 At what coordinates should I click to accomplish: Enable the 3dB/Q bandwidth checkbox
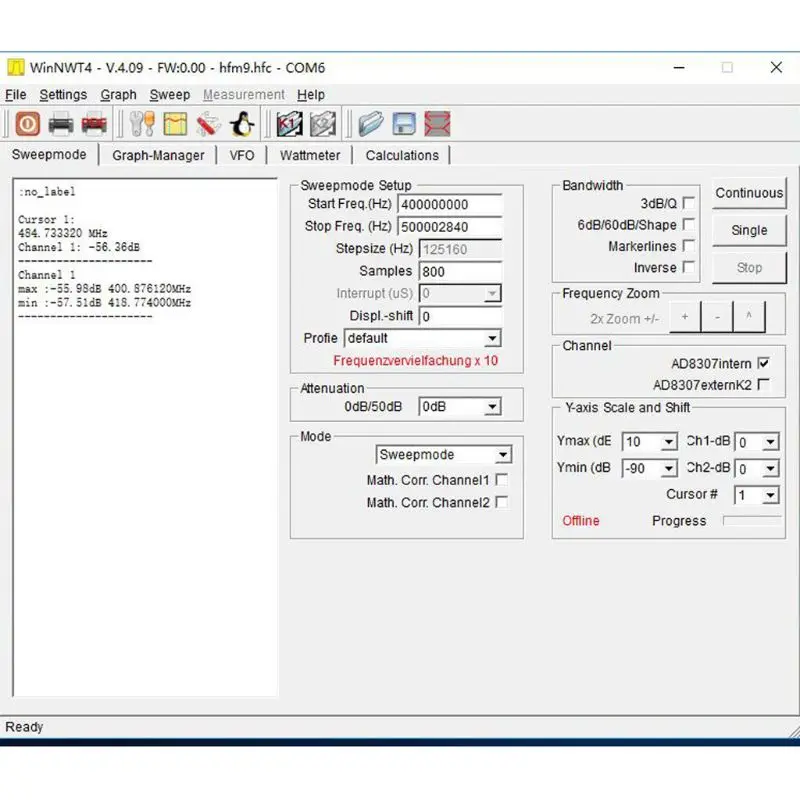pyautogui.click(x=689, y=203)
